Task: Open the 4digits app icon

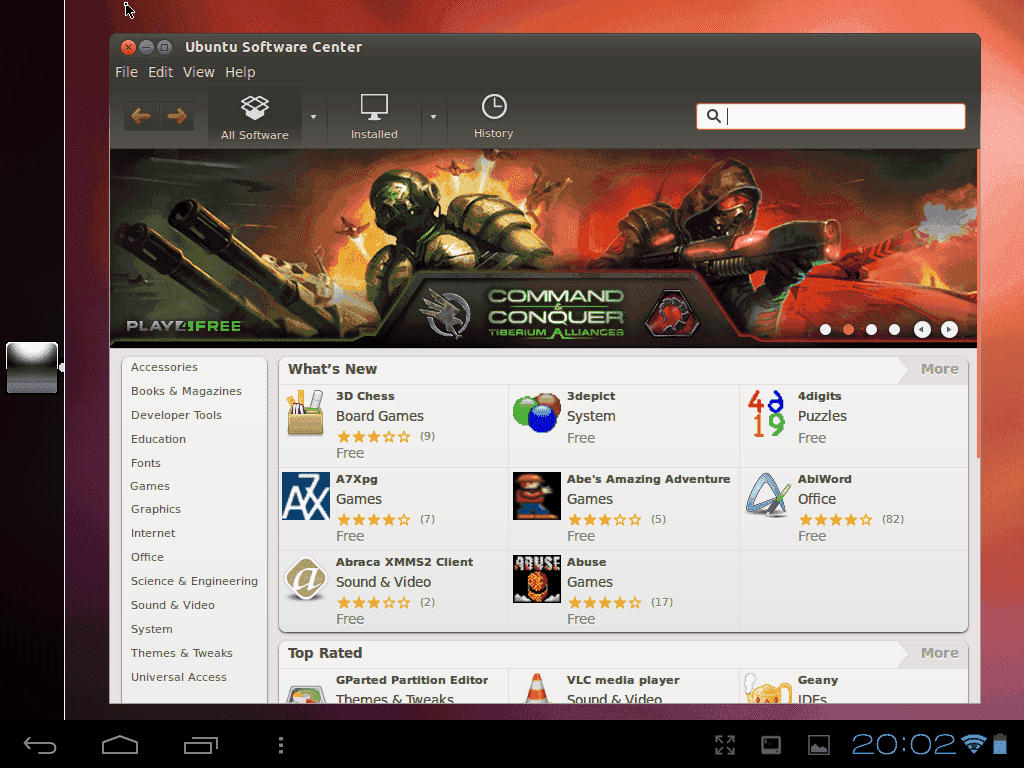Action: click(x=767, y=414)
